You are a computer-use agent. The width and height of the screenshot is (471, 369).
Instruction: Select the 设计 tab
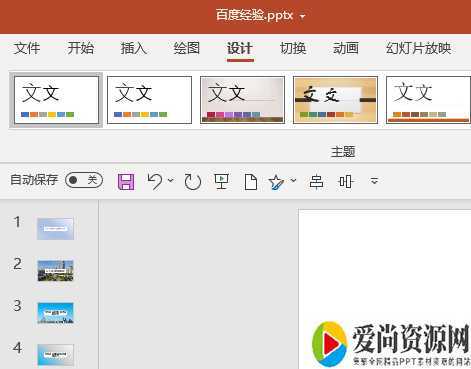click(240, 49)
